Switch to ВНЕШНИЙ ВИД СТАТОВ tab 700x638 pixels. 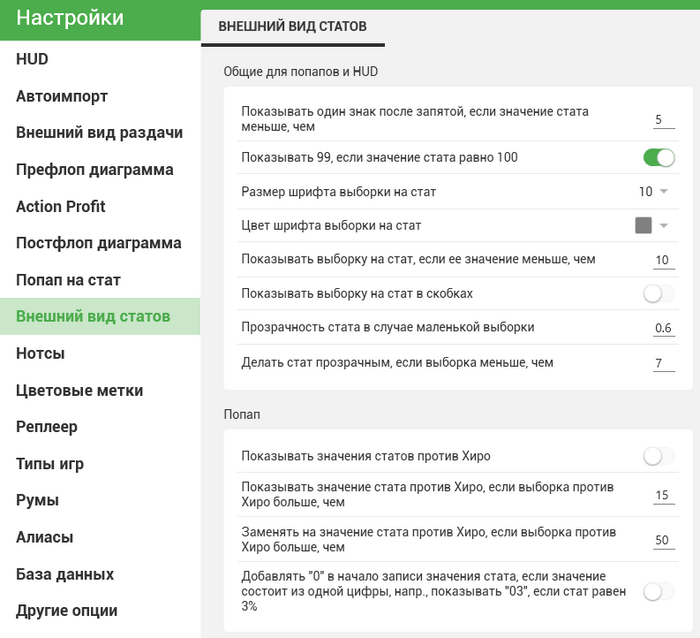[x=292, y=26]
